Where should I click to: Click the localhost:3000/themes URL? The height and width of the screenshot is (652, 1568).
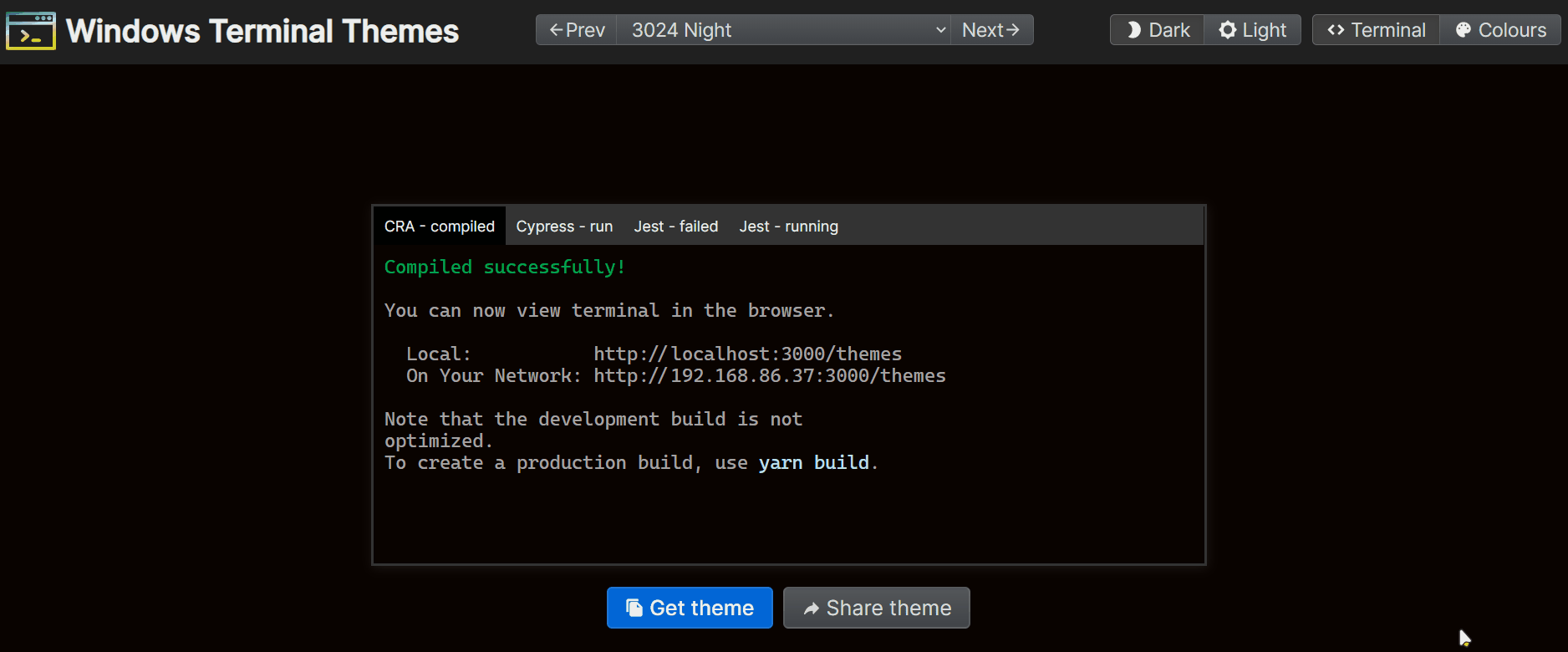click(747, 354)
